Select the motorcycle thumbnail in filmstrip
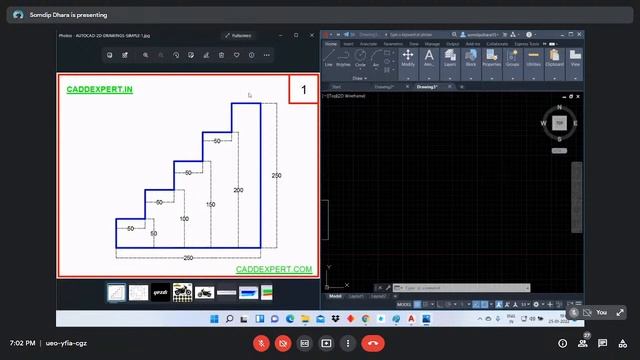This screenshot has height=360, width=640. 182,292
